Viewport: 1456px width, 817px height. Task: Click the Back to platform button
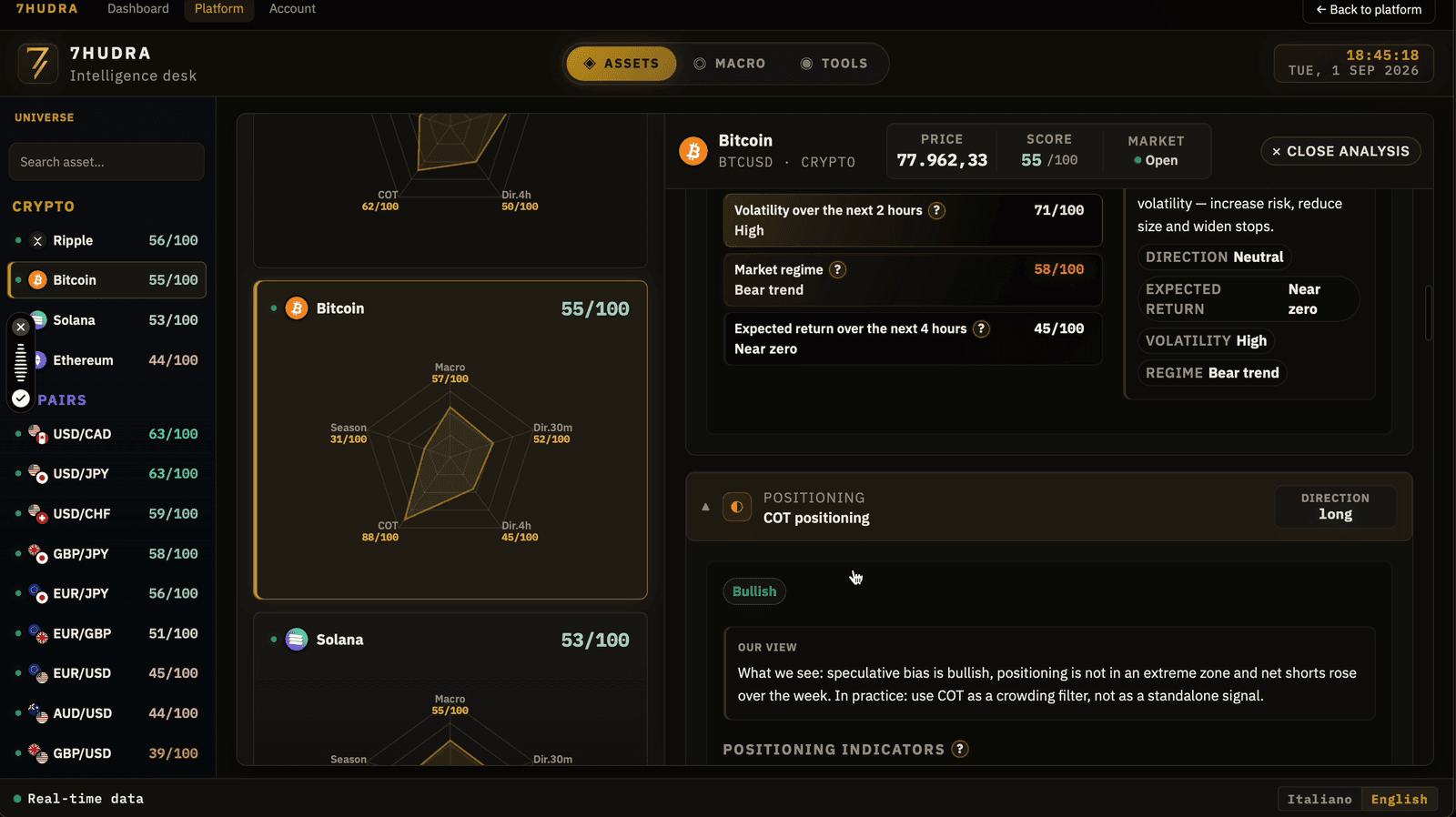[x=1369, y=10]
